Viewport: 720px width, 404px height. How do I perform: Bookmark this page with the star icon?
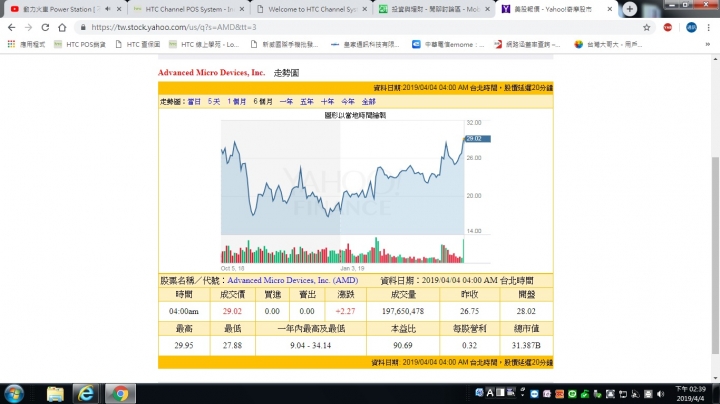point(647,28)
